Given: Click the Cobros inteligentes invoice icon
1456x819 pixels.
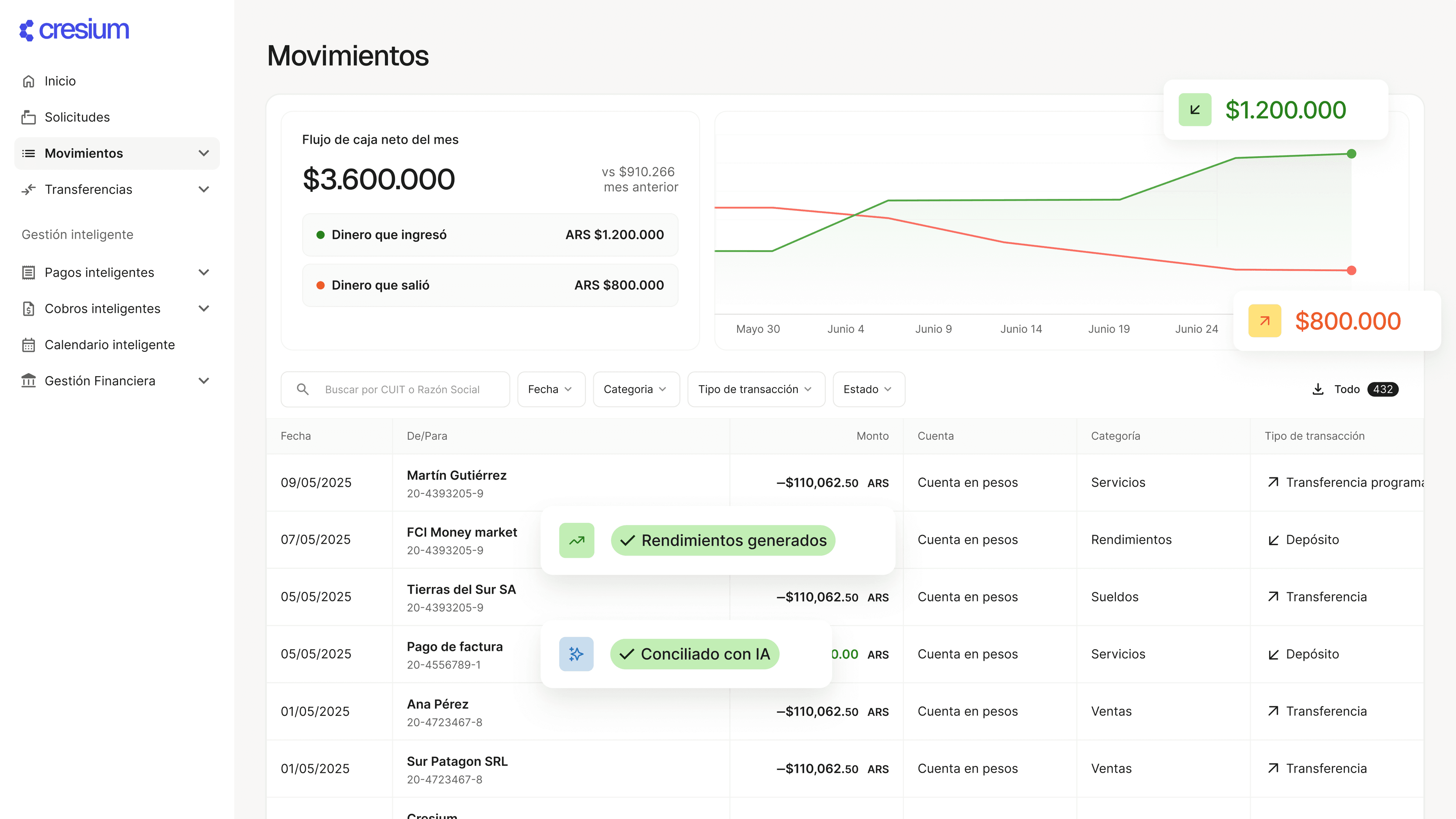Looking at the screenshot, I should 29,309.
